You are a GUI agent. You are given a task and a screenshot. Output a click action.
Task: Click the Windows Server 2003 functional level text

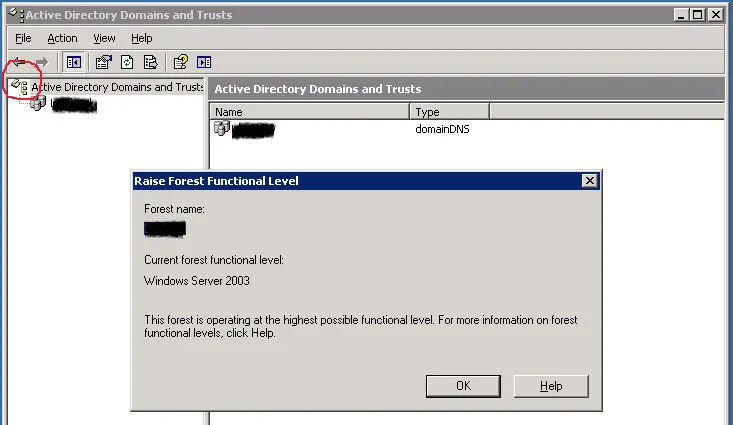pyautogui.click(x=197, y=281)
